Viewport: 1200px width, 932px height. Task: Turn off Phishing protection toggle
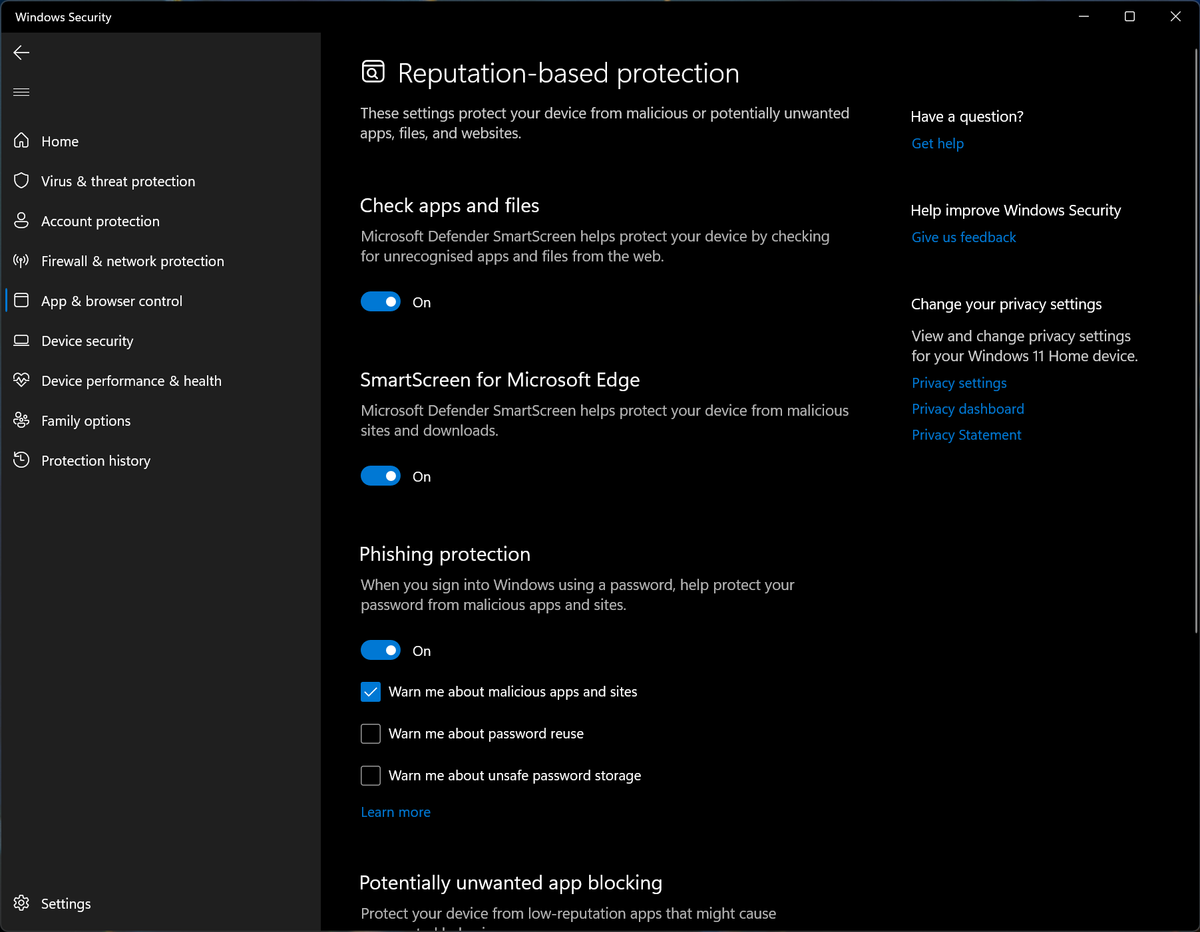pyautogui.click(x=380, y=651)
